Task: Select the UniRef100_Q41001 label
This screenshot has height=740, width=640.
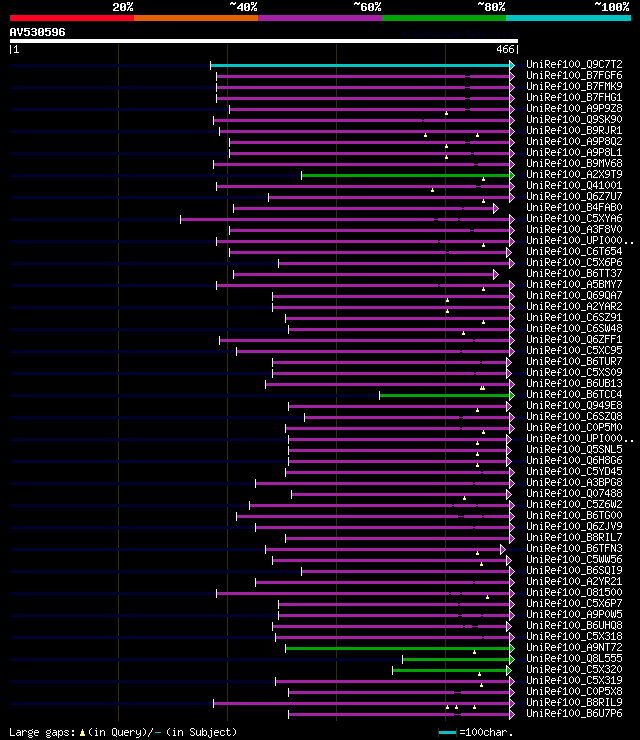Action: (x=574, y=185)
